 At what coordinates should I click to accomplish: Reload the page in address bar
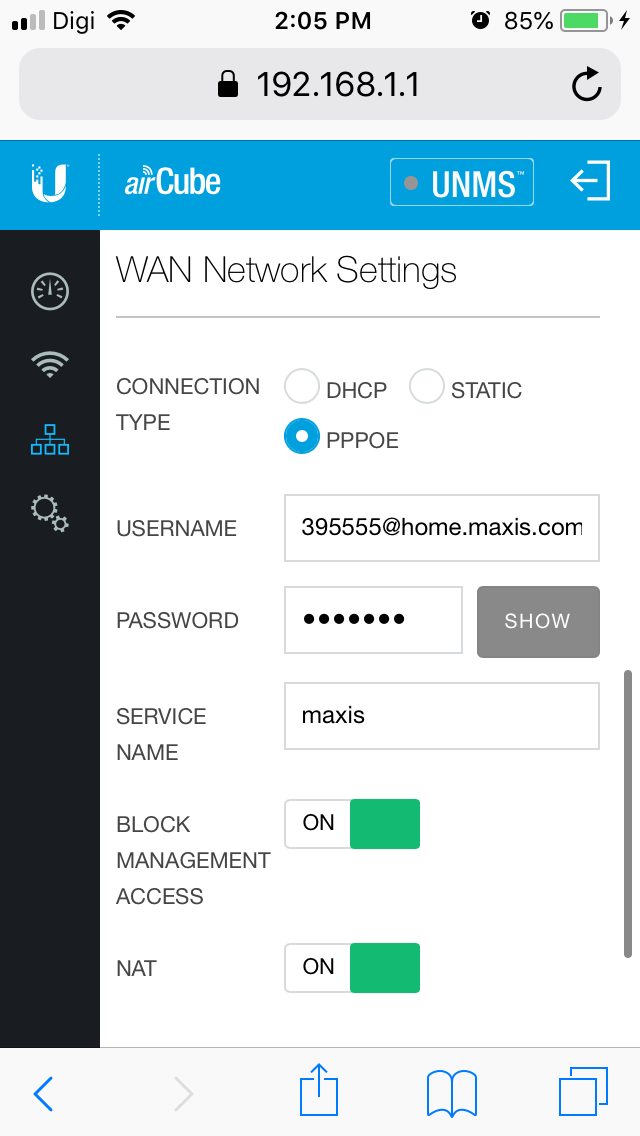587,85
